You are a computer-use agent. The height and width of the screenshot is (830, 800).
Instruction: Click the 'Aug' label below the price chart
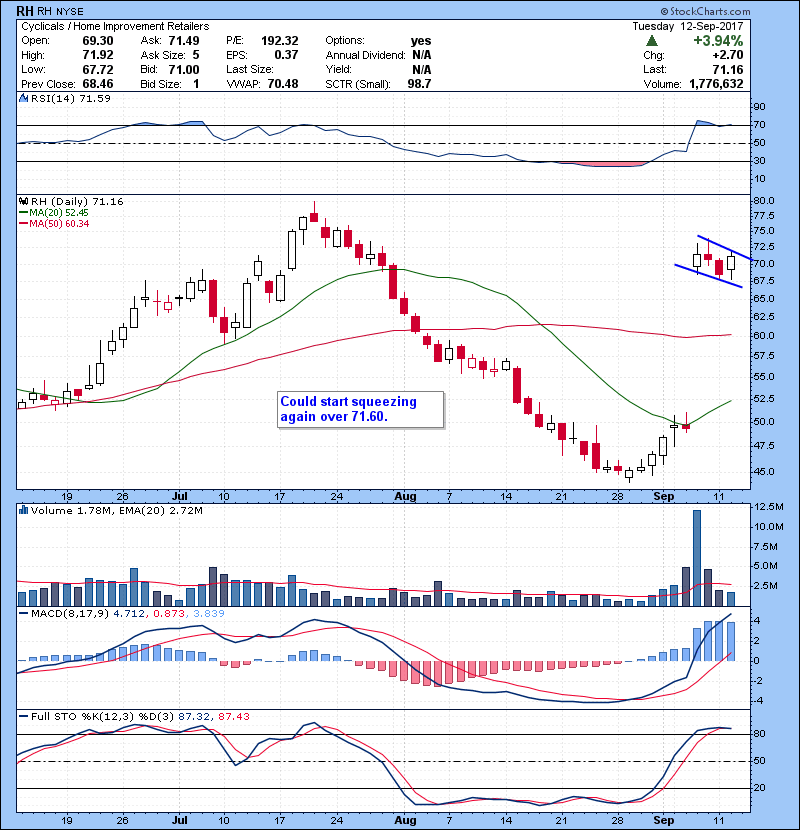click(x=405, y=497)
